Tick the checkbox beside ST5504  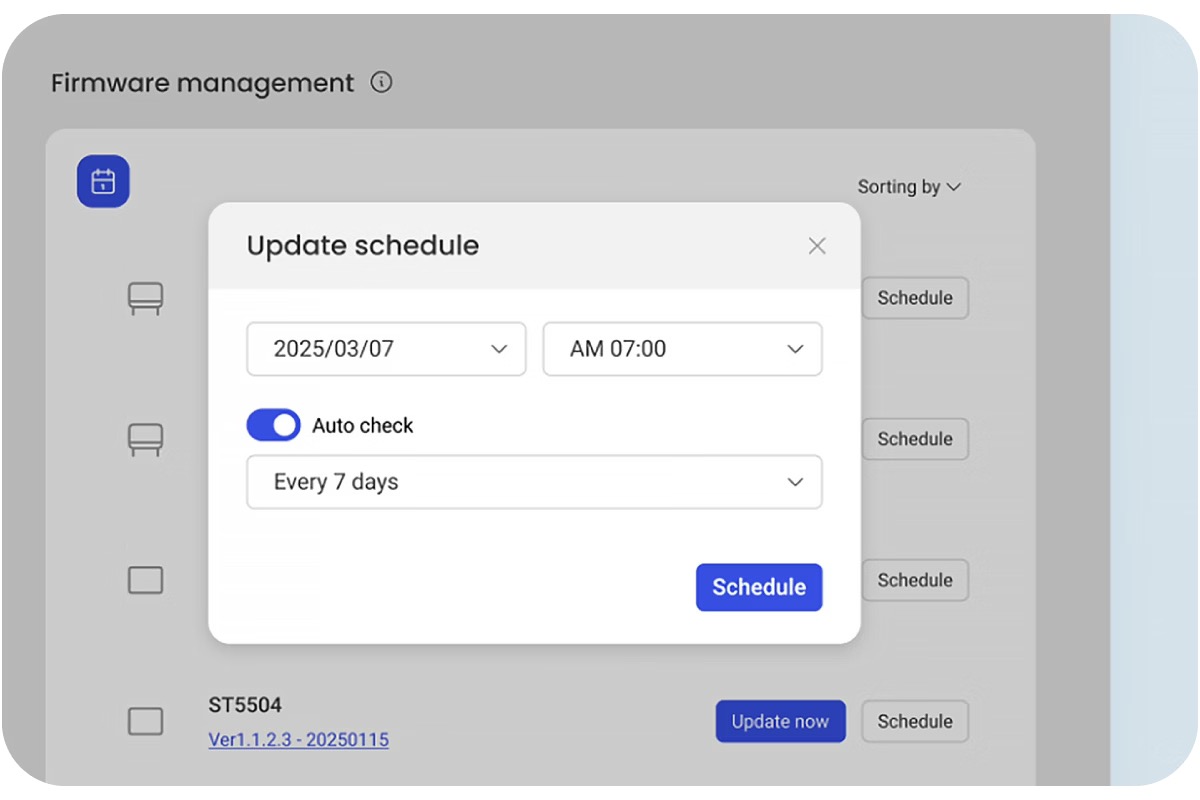click(x=146, y=721)
